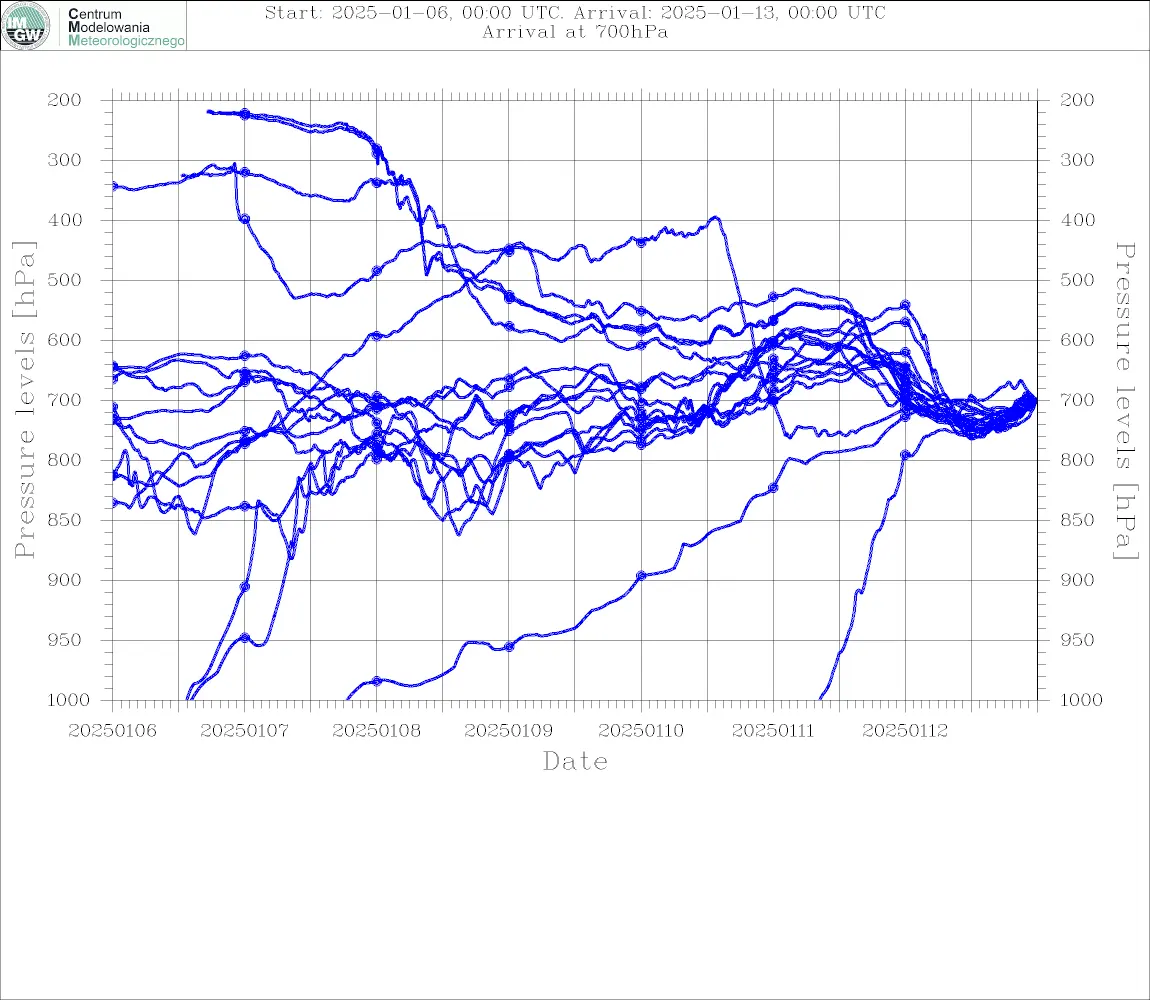Click the left axis value 600
The image size is (1150, 1000).
pos(64,340)
